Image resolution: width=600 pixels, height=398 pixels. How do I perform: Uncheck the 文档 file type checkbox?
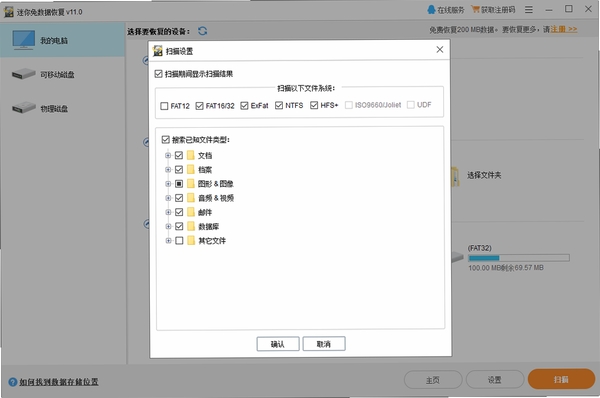pos(179,155)
